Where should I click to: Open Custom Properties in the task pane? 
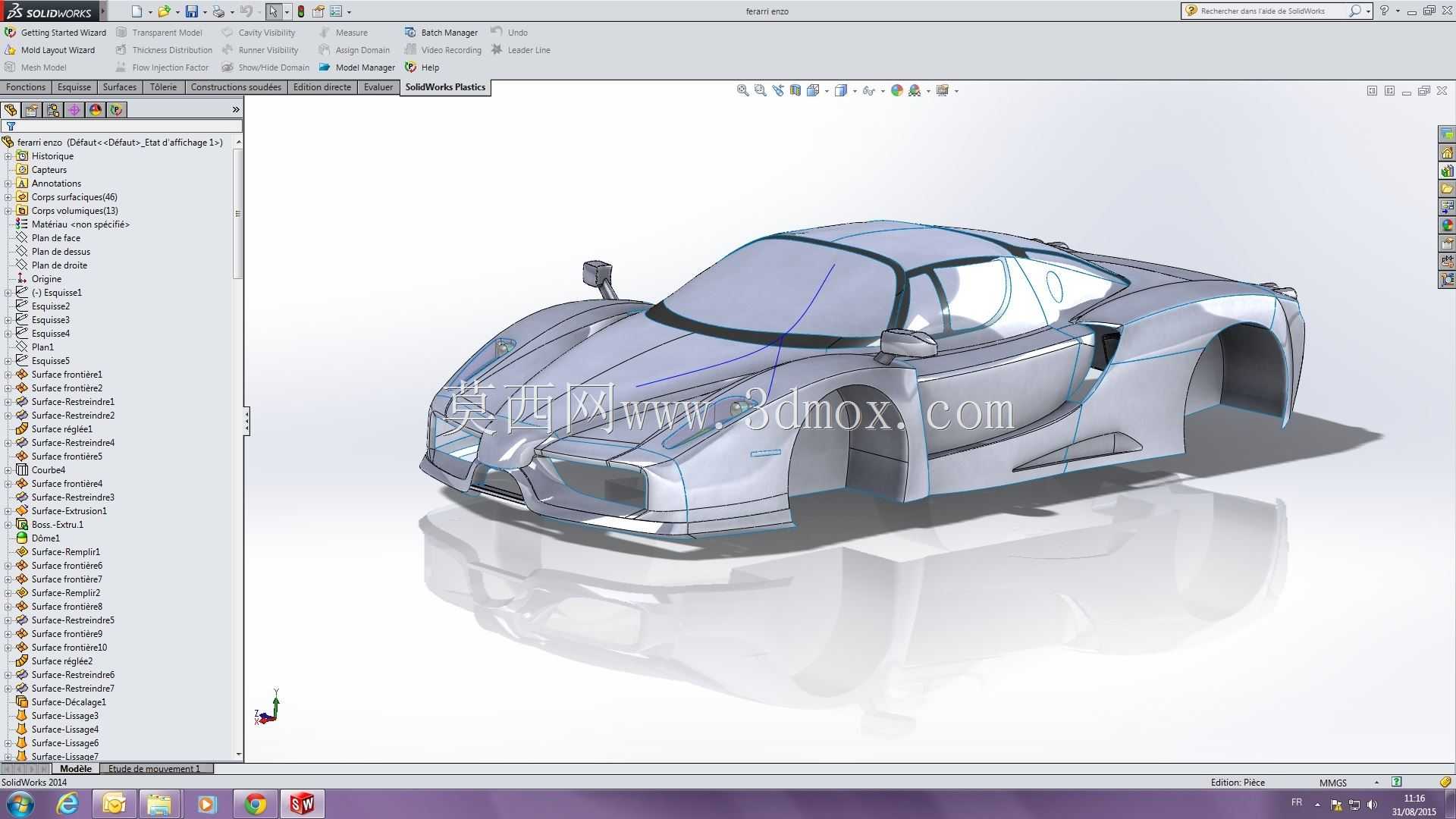(x=1447, y=243)
